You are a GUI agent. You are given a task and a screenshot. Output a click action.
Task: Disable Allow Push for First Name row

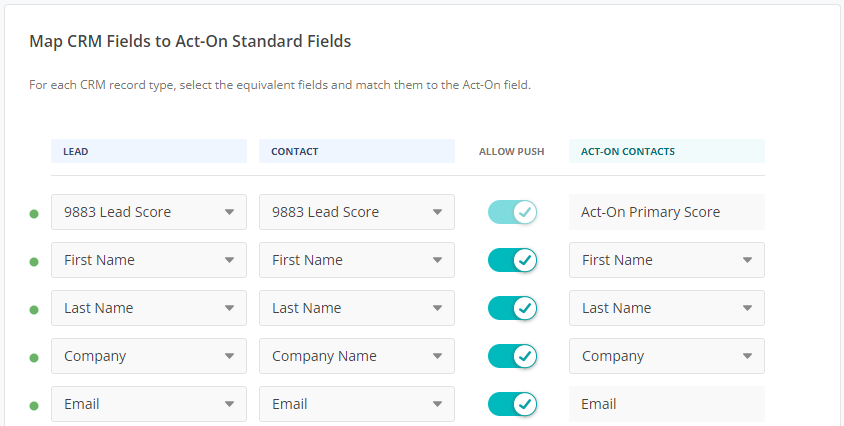tap(512, 260)
